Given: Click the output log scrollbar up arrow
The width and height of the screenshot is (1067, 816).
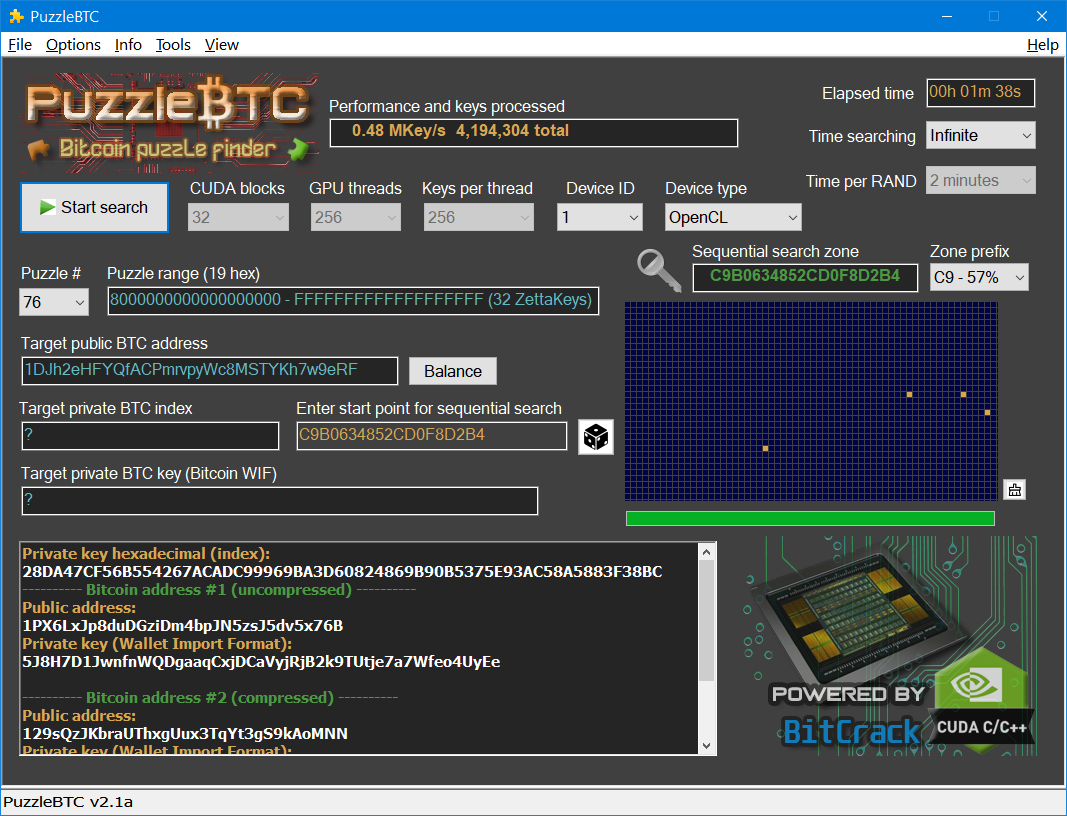Looking at the screenshot, I should tap(706, 552).
